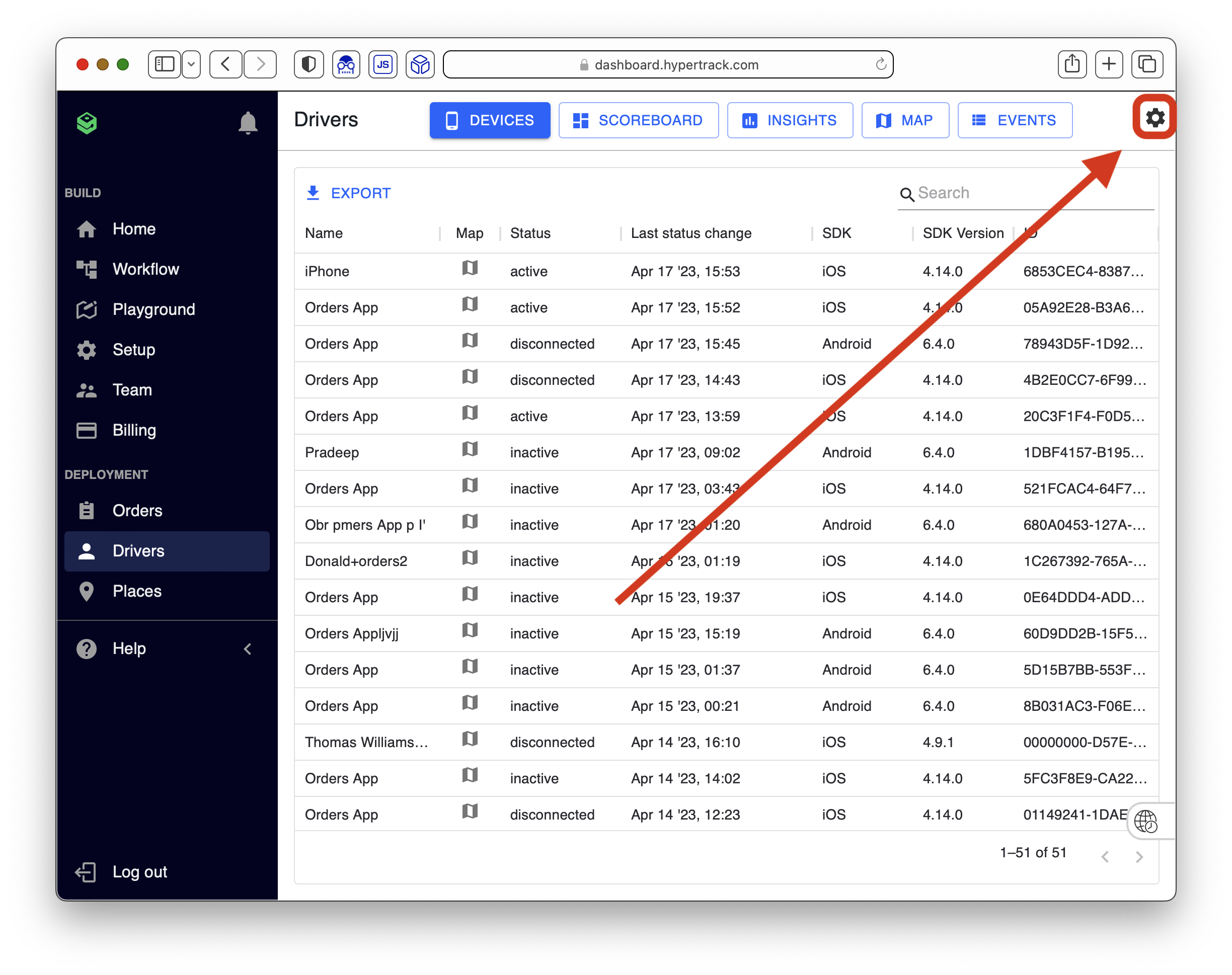
Task: Open map icon for Pradeep row
Action: pos(469,449)
